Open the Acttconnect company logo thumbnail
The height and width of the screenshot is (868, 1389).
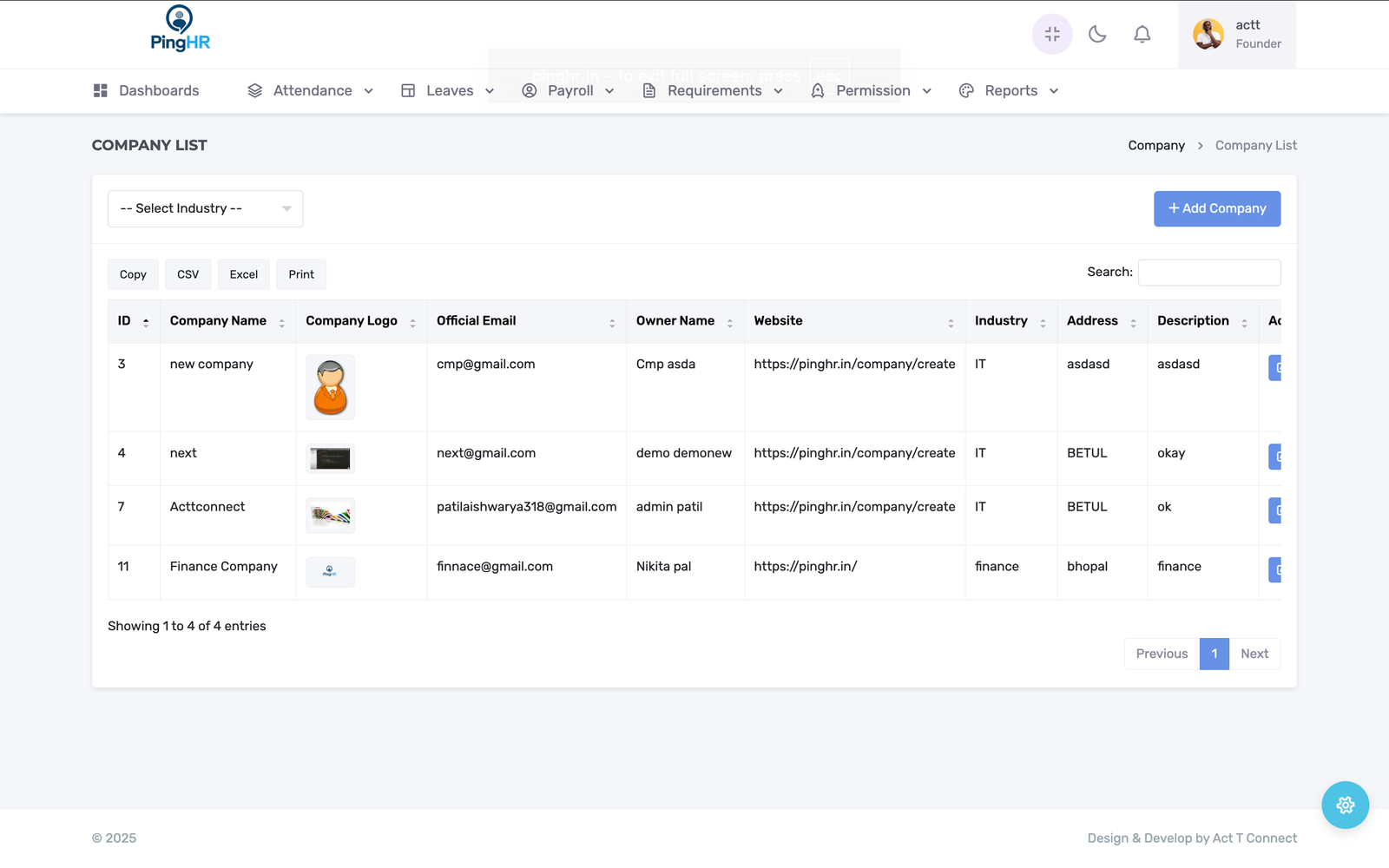(330, 516)
